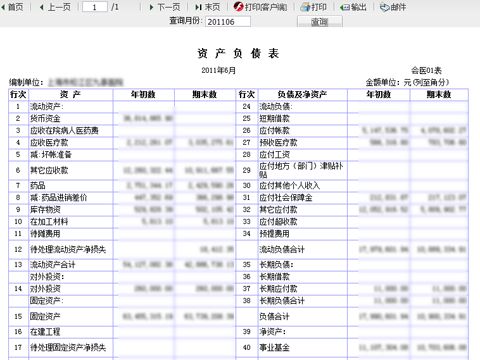Image resolution: width=480 pixels, height=360 pixels.
Task: Click the 负债及净资产 column header
Action: [x=302, y=95]
